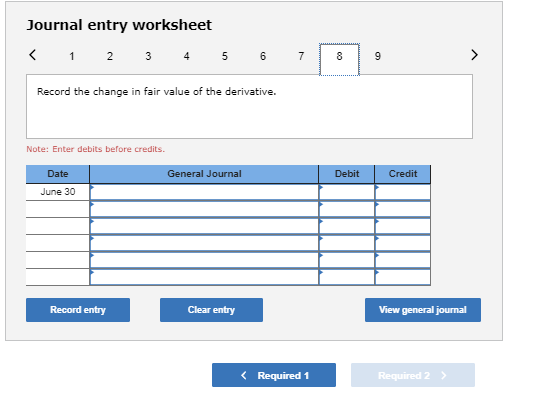
Task: Click the Debit field in fifth row
Action: click(x=347, y=260)
